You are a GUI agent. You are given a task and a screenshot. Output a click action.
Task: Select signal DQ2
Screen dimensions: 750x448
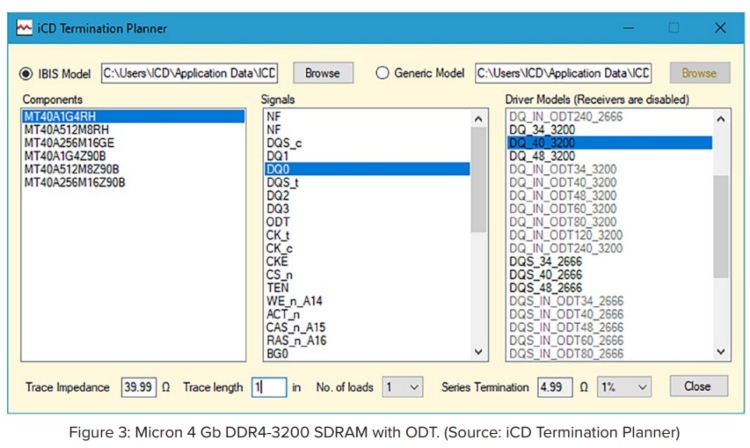(367, 196)
